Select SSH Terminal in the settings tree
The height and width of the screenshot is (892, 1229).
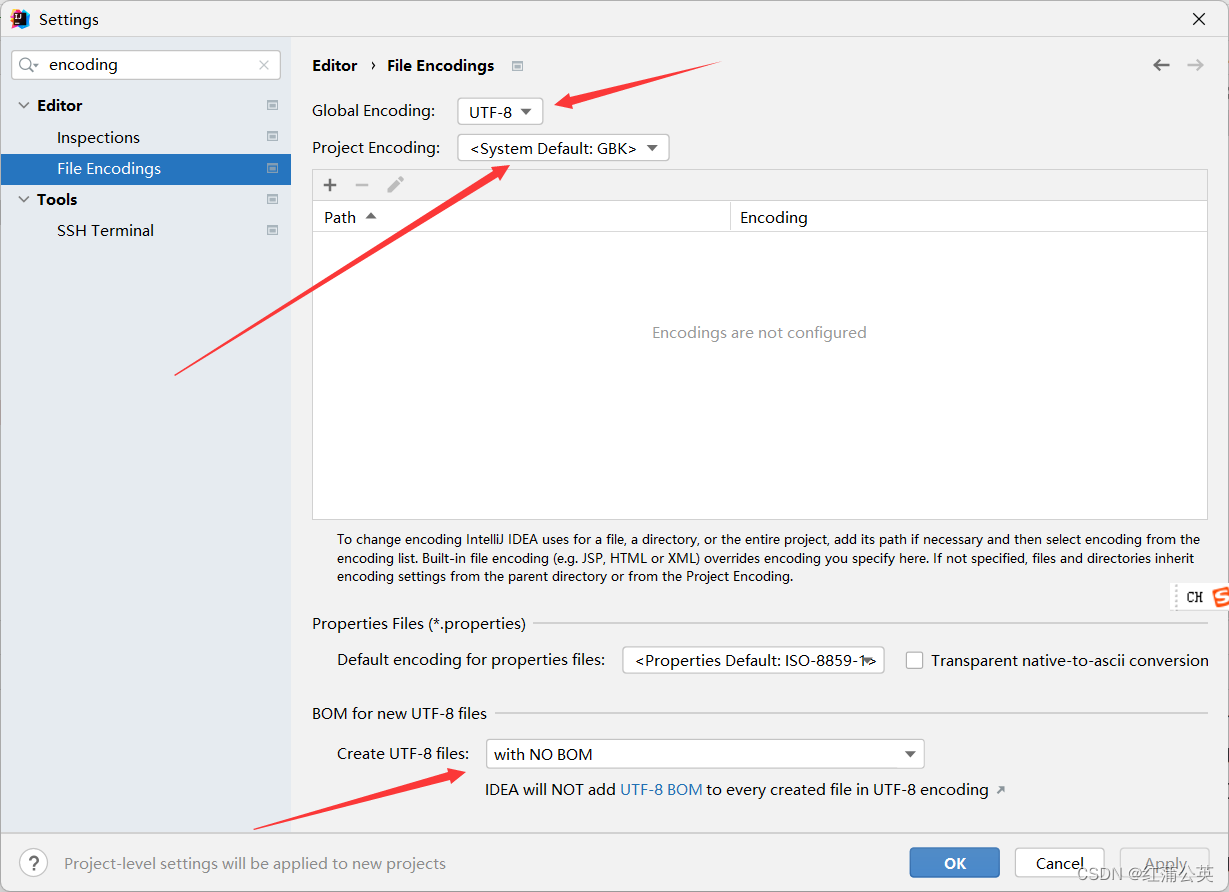(105, 230)
